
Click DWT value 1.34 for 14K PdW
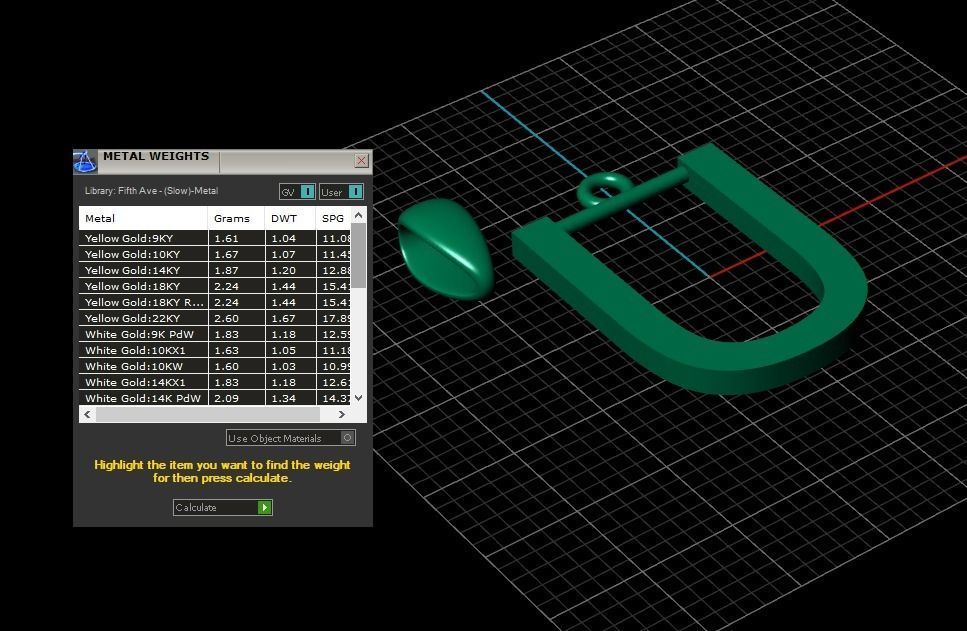[x=284, y=398]
